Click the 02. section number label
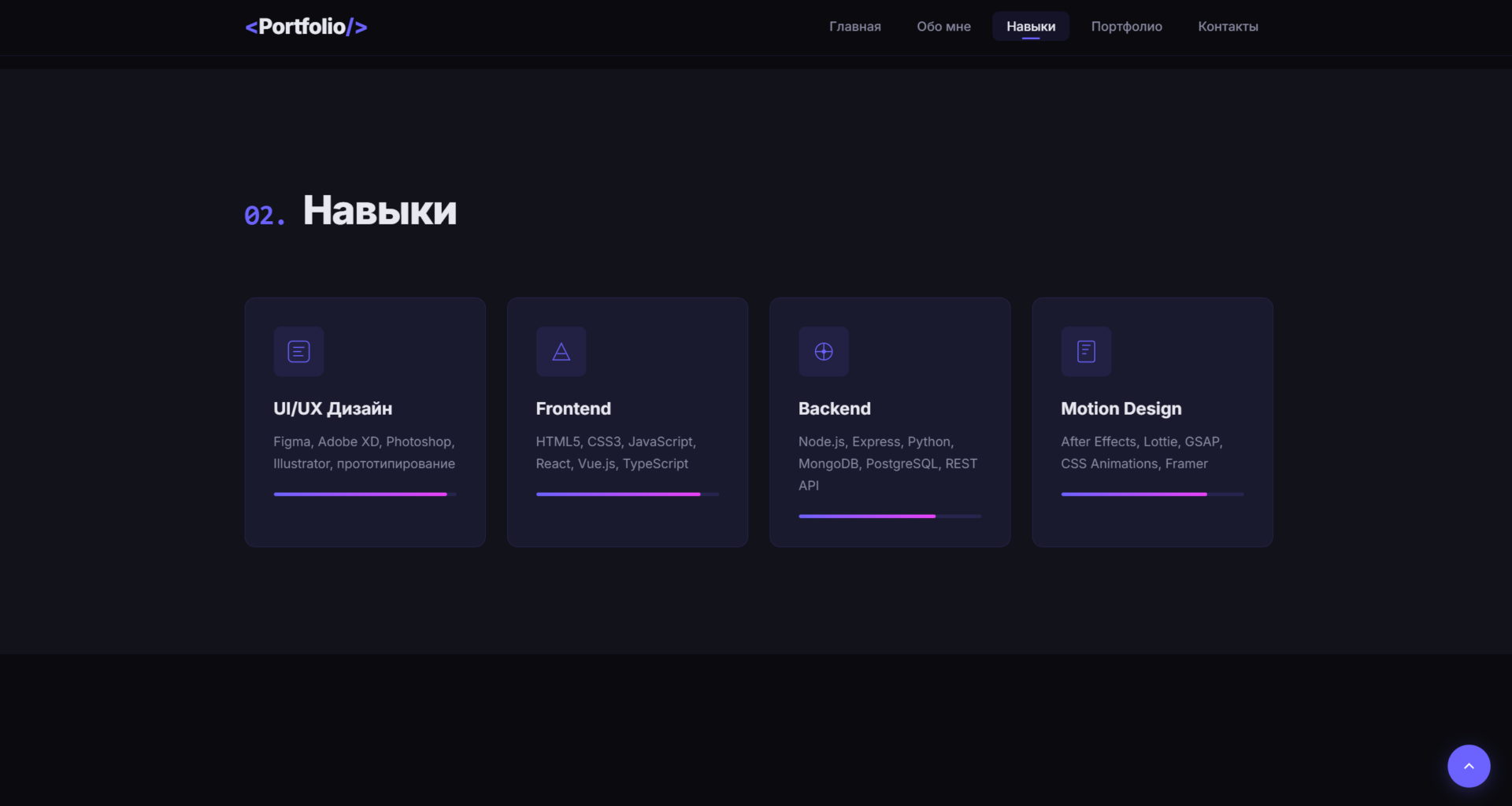 pyautogui.click(x=265, y=216)
